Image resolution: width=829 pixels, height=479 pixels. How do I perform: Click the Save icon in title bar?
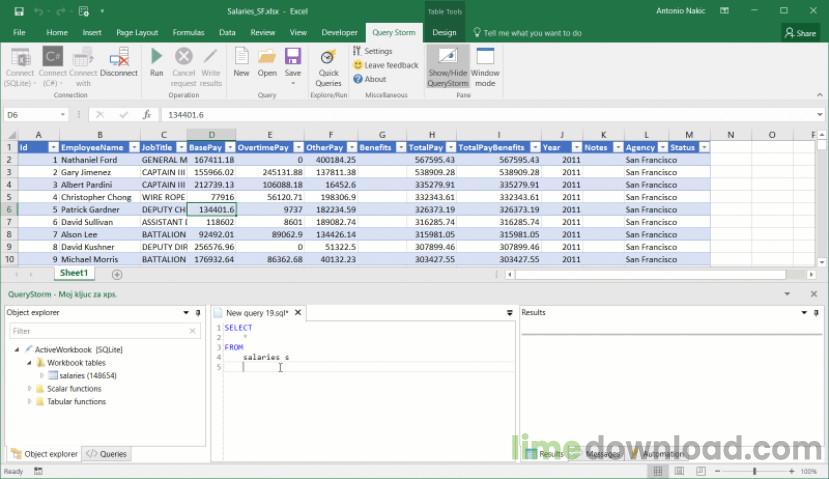[x=19, y=11]
